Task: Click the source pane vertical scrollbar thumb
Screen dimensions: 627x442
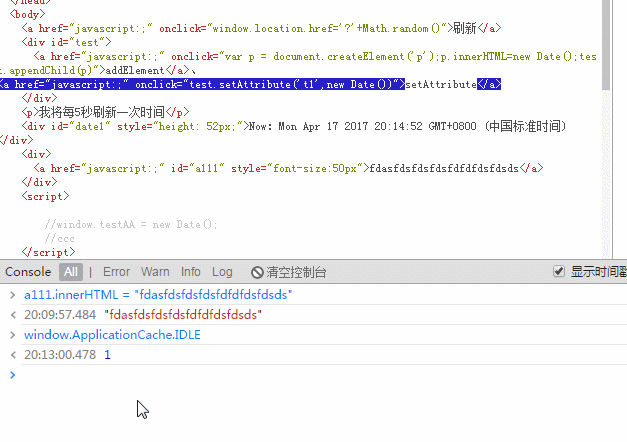Action: tap(606, 45)
